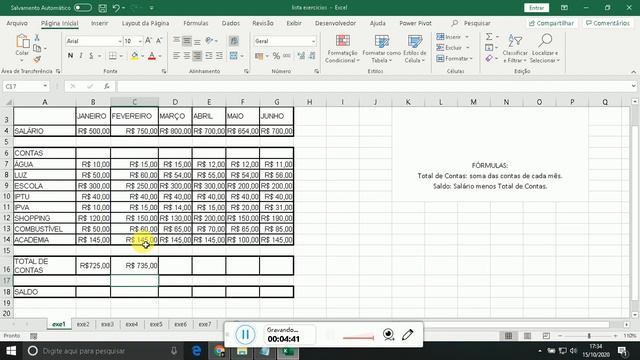640x360 pixels.
Task: Open the Fórmulas tab
Action: pos(196,23)
